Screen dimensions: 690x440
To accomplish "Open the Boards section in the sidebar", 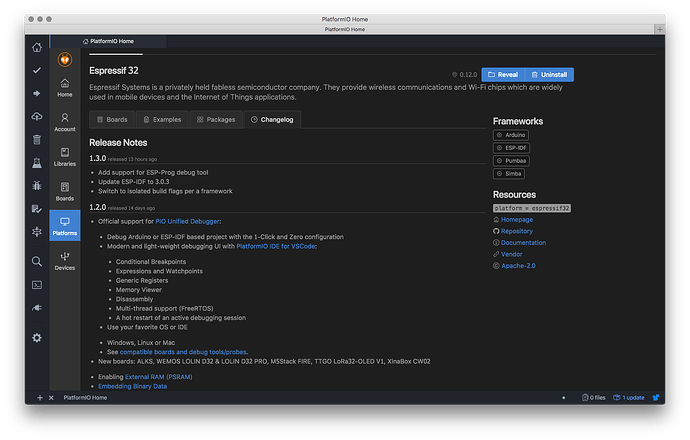I will tap(65, 192).
